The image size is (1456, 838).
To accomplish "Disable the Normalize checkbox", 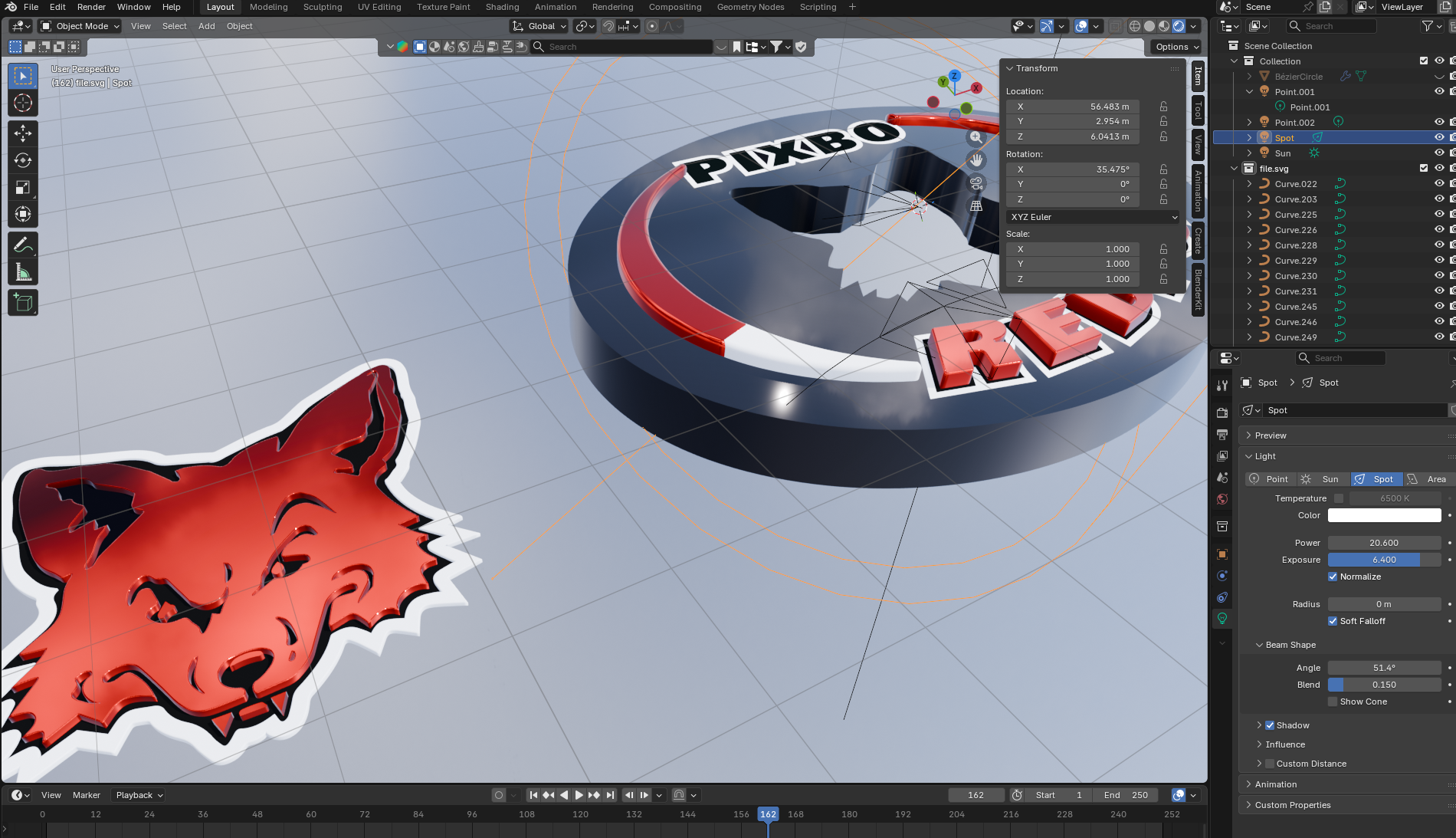I will [1333, 577].
